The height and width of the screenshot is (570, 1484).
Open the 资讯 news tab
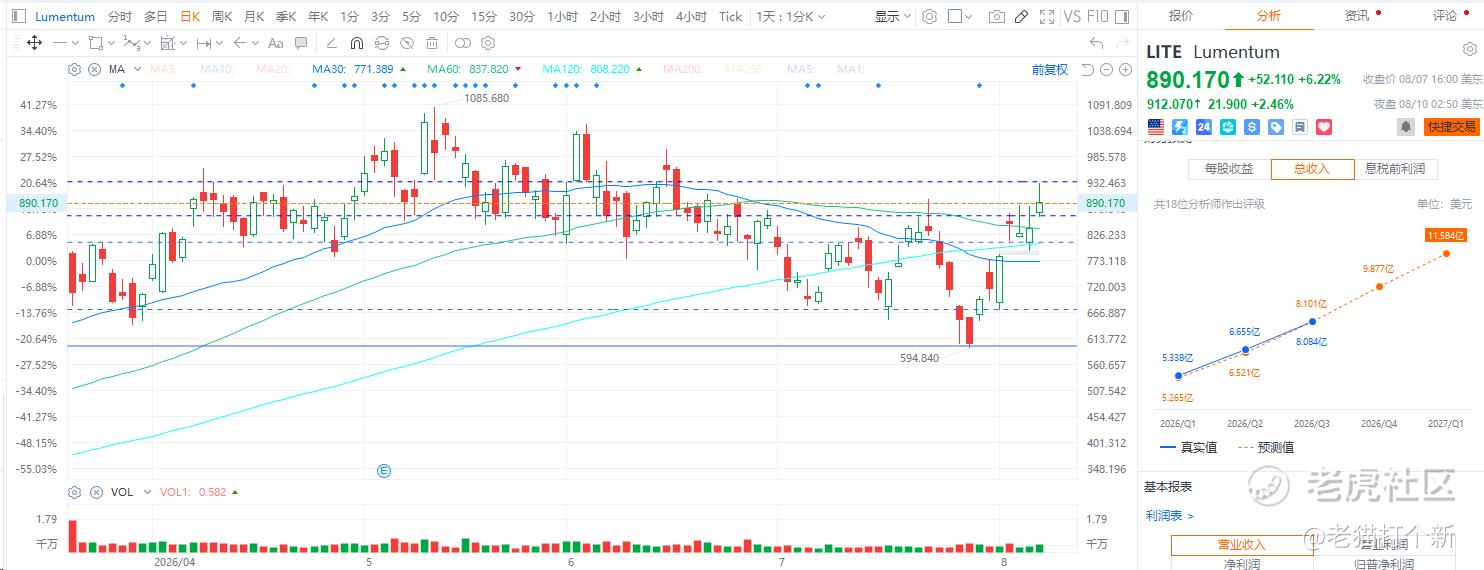[1357, 16]
